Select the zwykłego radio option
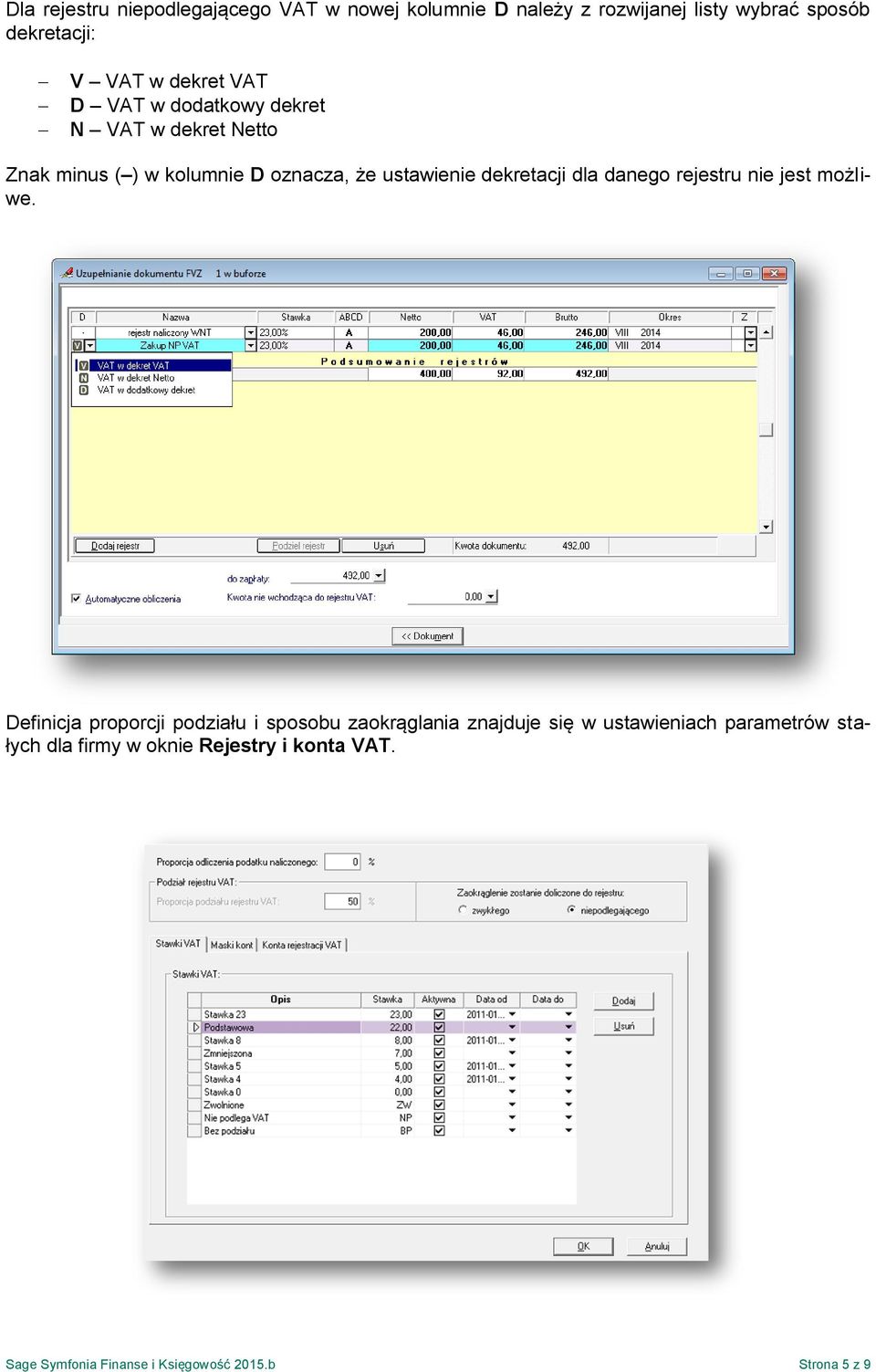The height and width of the screenshot is (1372, 876). pos(463,910)
